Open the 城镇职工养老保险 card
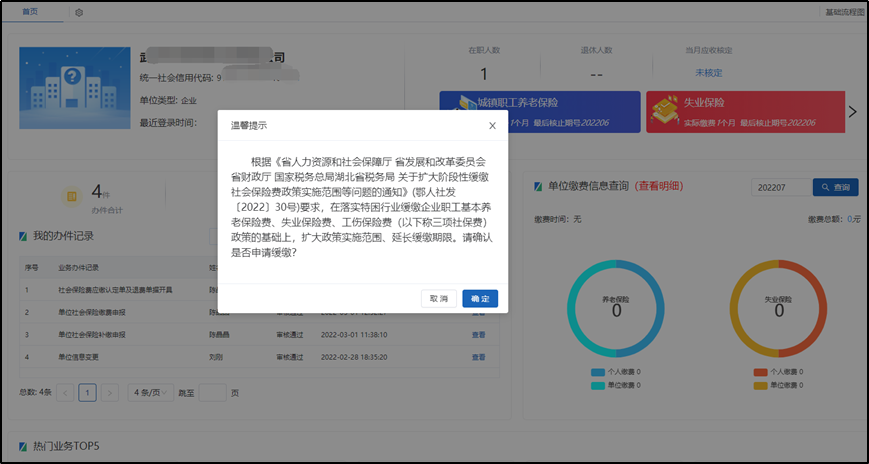This screenshot has height=464, width=869. (x=539, y=111)
